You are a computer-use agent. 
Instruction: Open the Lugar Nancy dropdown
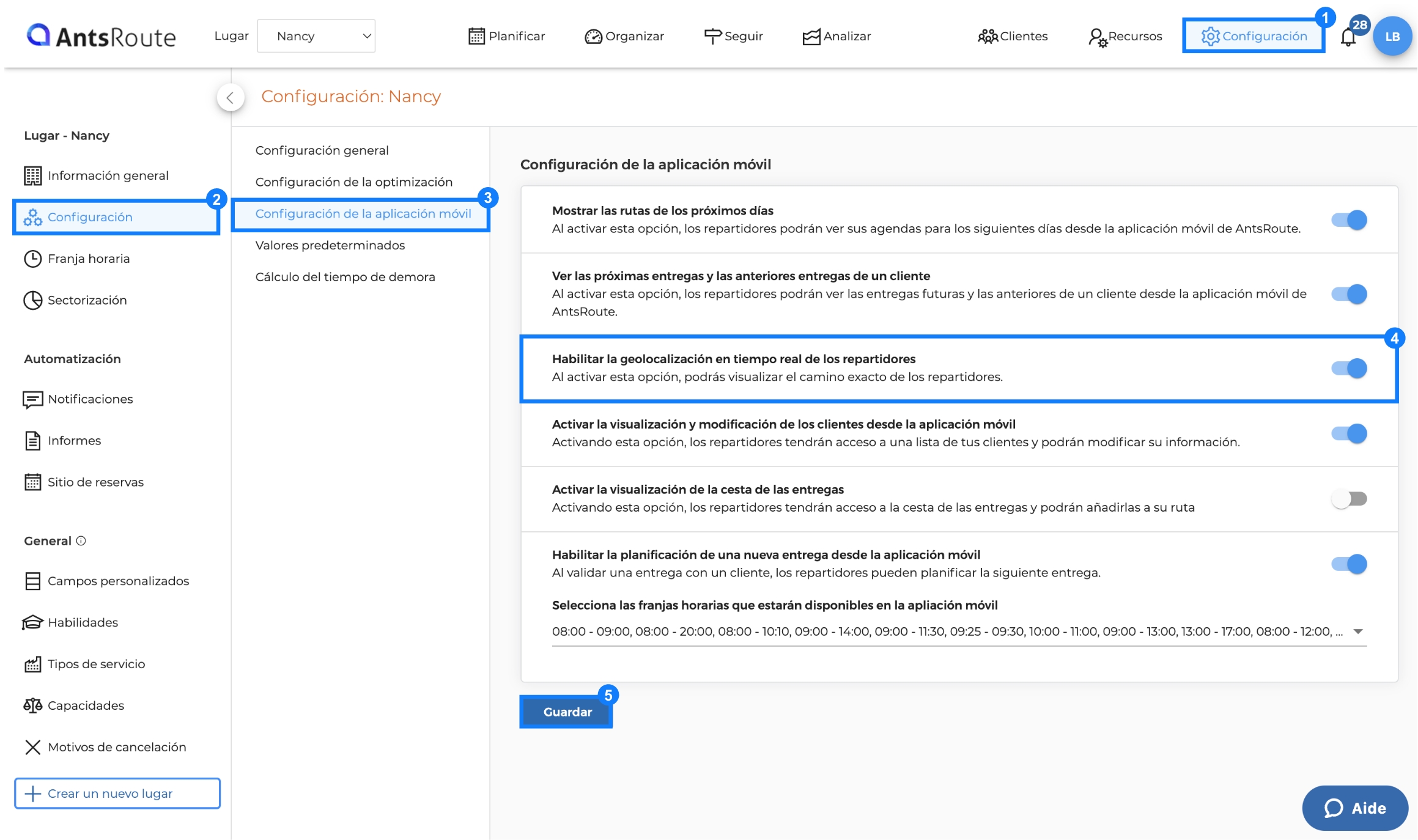pyautogui.click(x=316, y=36)
